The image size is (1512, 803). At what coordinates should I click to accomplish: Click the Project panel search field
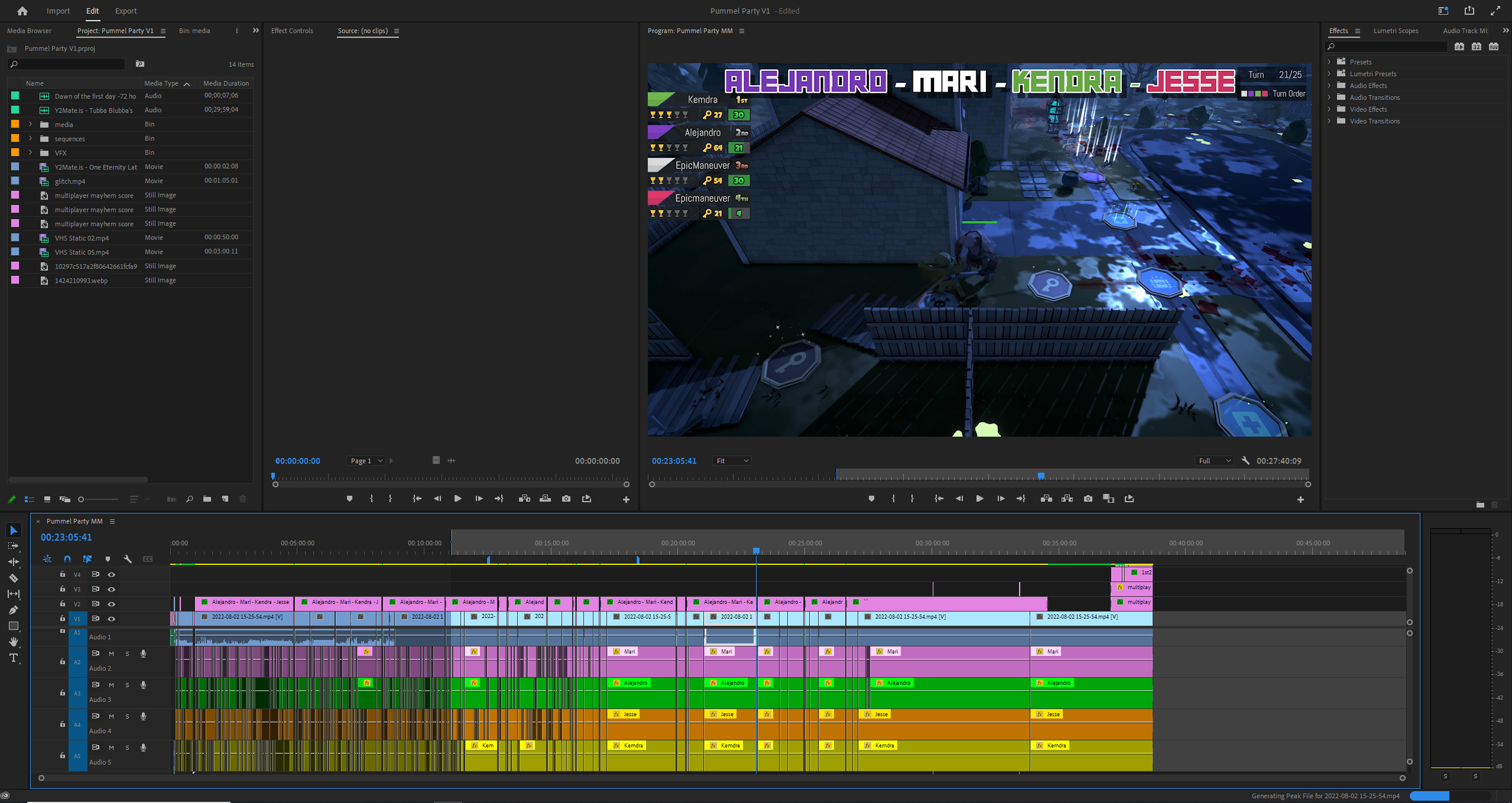66,64
